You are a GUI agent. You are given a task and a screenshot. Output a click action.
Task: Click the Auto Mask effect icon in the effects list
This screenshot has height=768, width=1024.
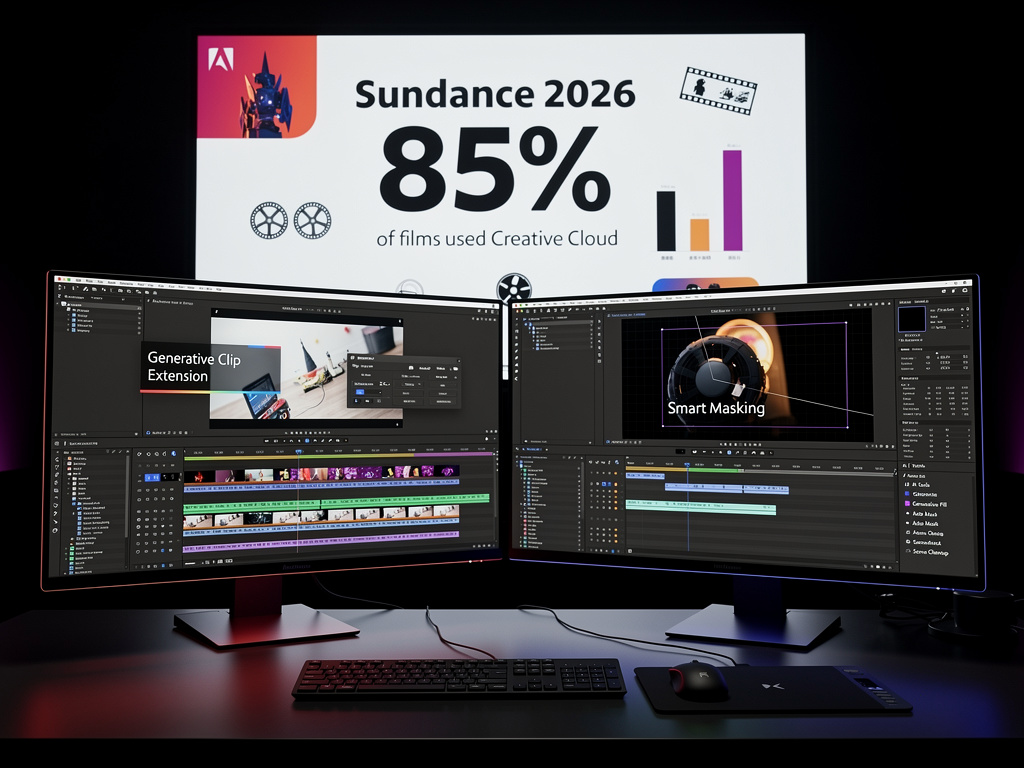[907, 515]
